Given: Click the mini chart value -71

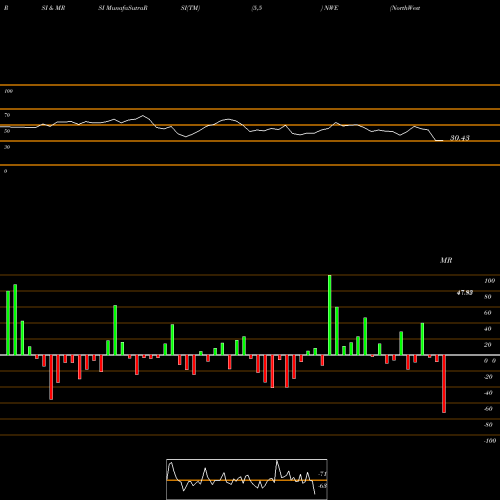Looking at the screenshot, I should coord(323,474).
